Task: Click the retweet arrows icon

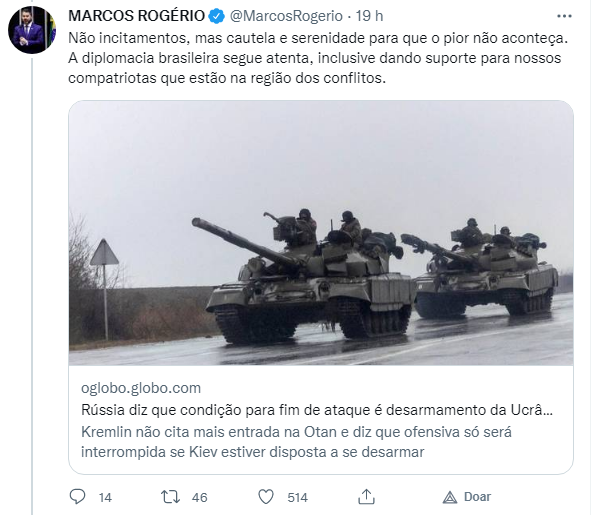Action: pyautogui.click(x=170, y=497)
